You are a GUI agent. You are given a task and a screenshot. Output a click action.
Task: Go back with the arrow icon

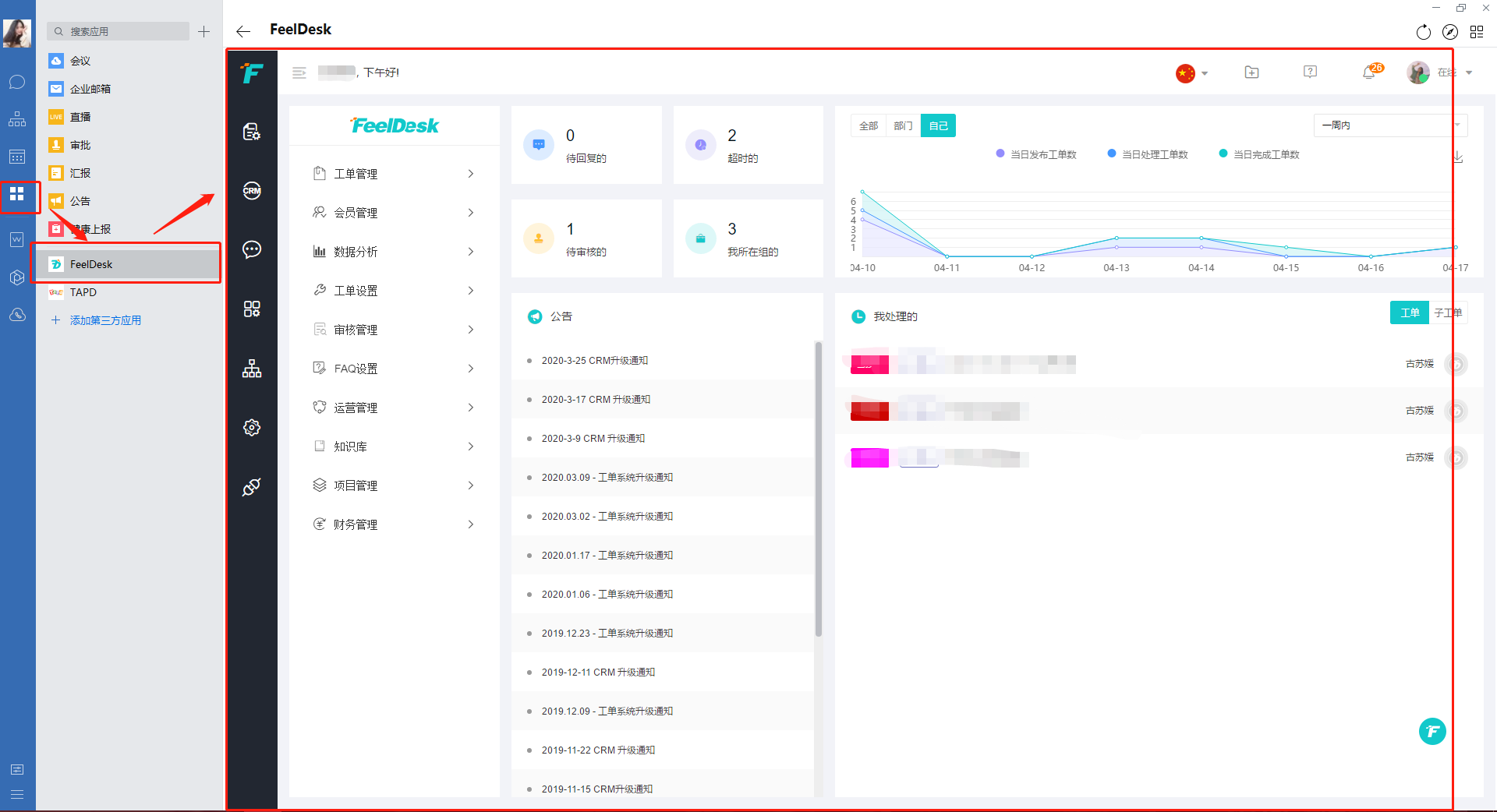tap(243, 31)
